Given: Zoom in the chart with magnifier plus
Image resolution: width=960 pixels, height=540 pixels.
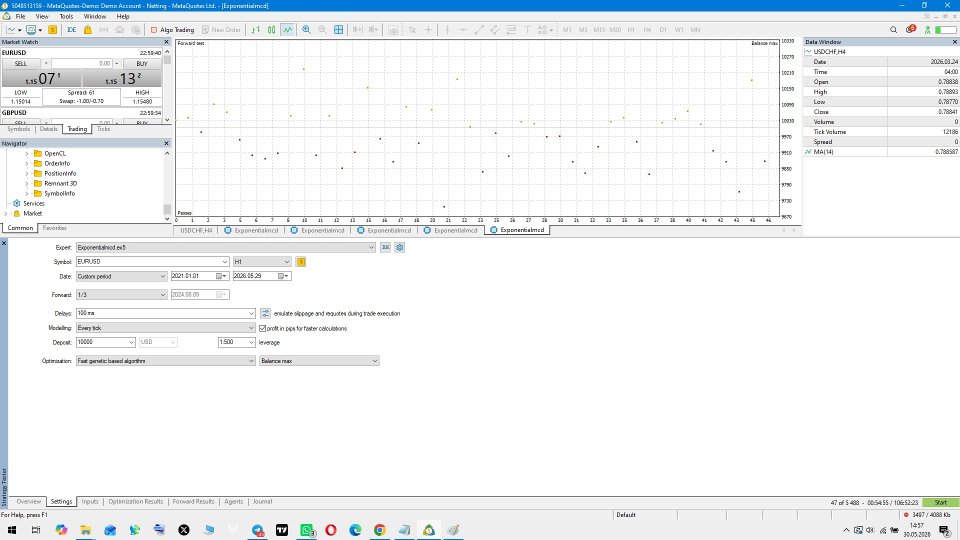Looking at the screenshot, I should coord(306,29).
